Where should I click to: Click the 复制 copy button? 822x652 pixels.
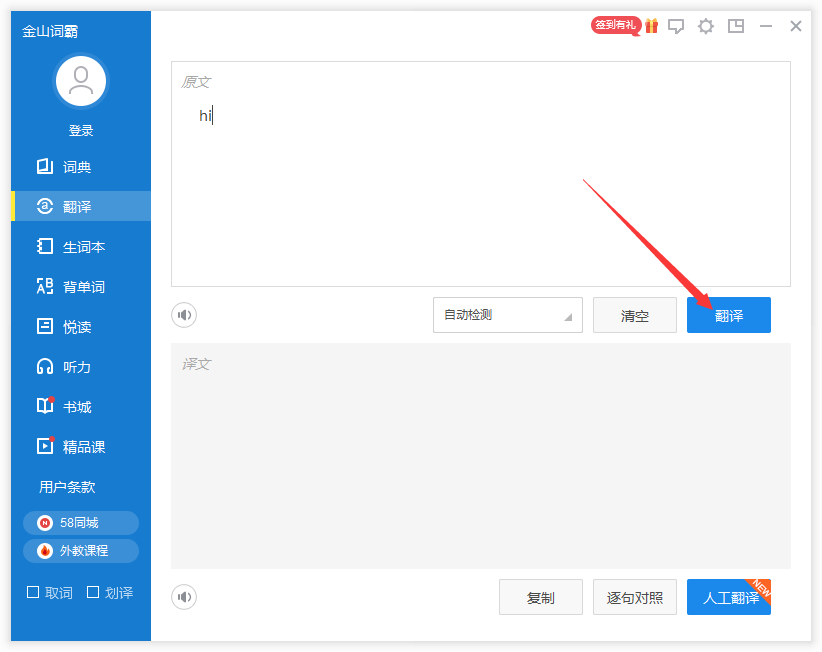(x=540, y=597)
